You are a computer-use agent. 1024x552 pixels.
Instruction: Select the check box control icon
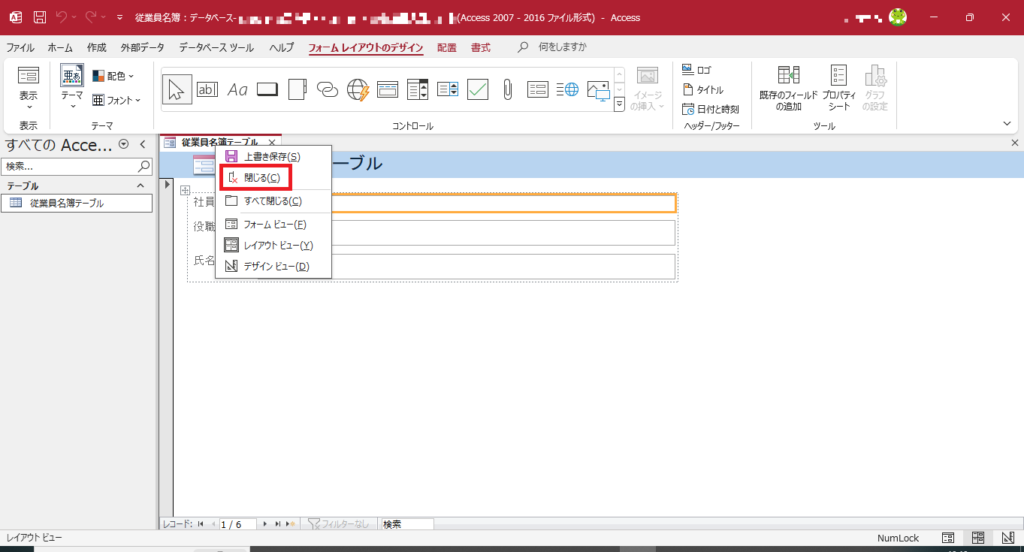click(477, 89)
